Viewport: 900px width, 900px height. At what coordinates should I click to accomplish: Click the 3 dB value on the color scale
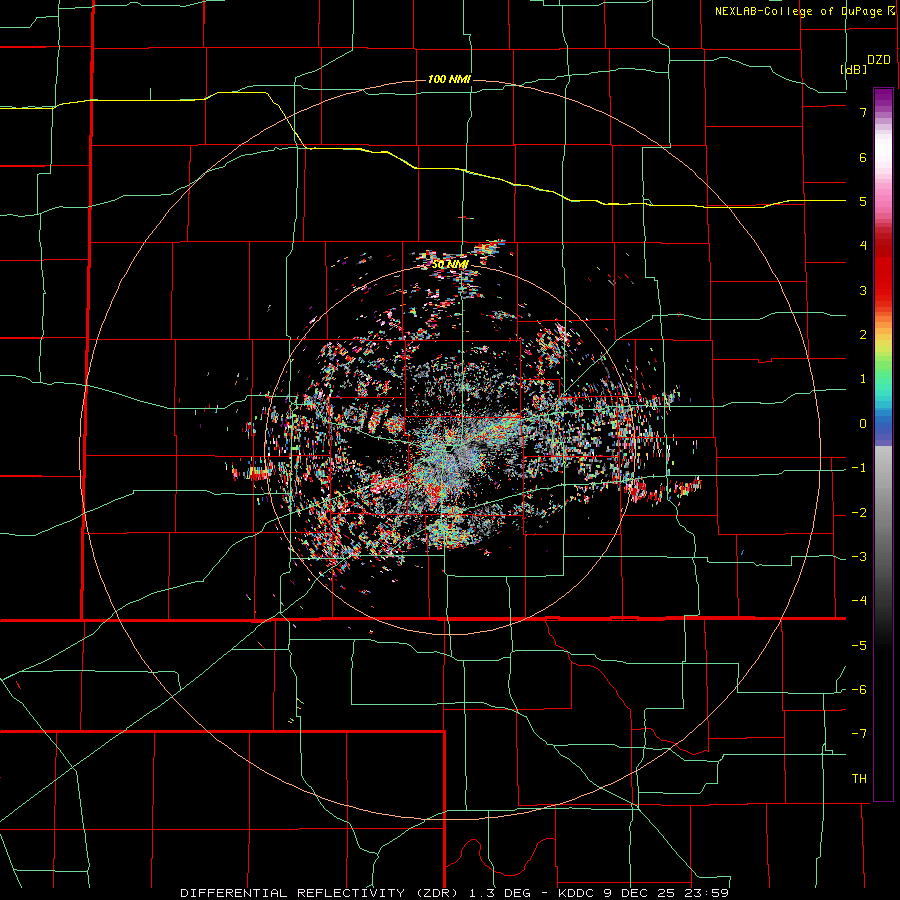863,290
